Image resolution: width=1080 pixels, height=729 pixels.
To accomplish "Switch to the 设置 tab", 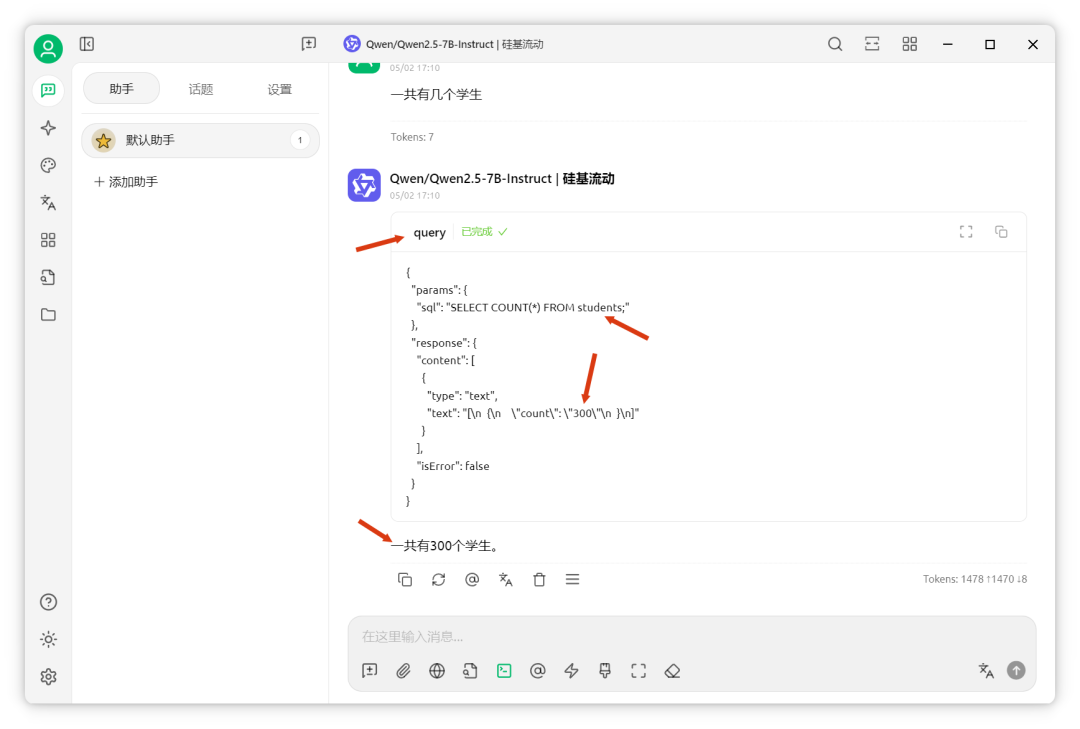I will (280, 89).
